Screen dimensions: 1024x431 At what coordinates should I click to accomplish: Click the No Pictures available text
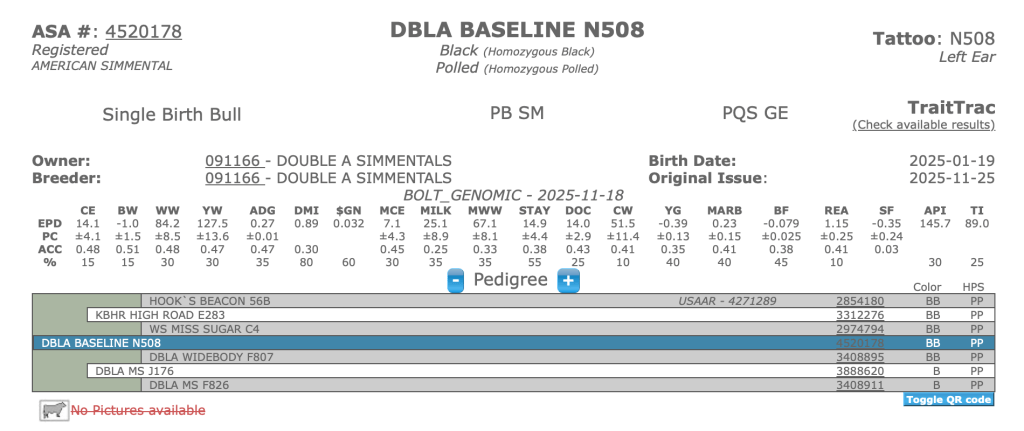pos(137,410)
